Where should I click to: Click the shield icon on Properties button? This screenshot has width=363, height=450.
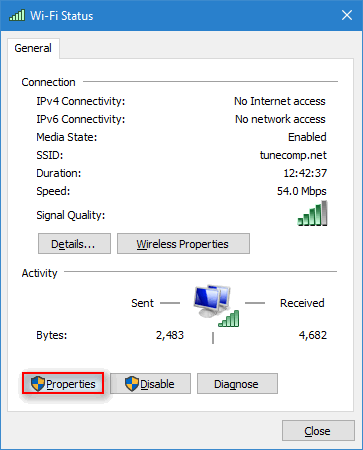coord(38,384)
